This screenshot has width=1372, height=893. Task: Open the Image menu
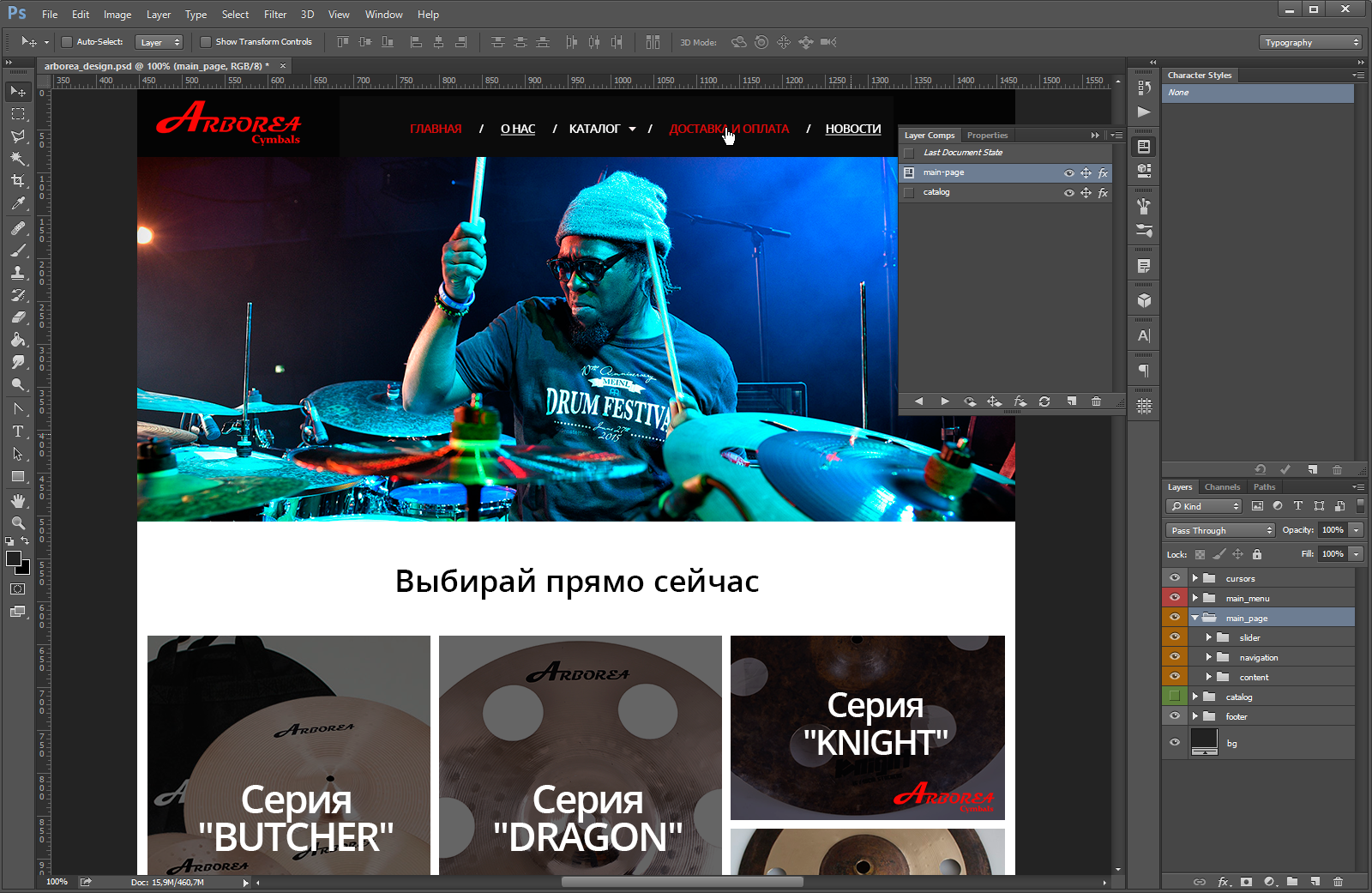coord(117,15)
